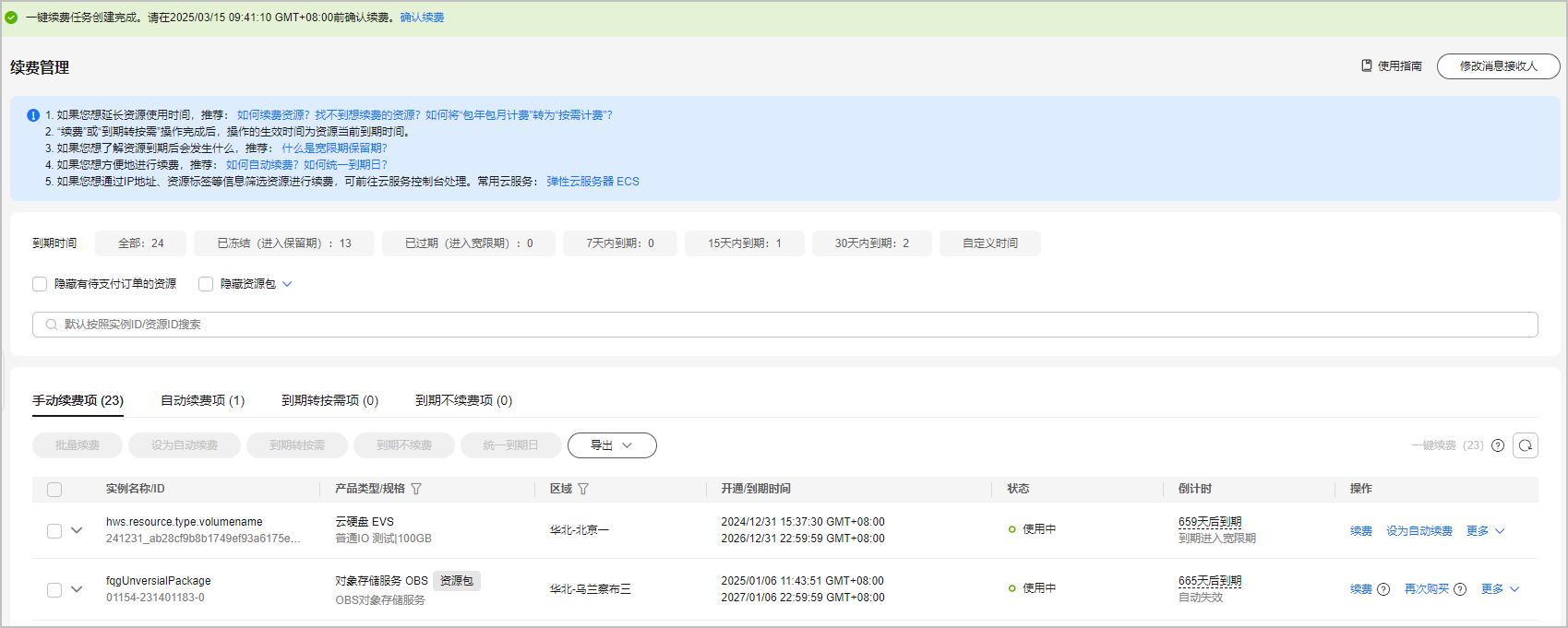Viewport: 1568px width, 628px height.
Task: Expand the hws.resource.type.volumename row details
Action: click(x=77, y=530)
